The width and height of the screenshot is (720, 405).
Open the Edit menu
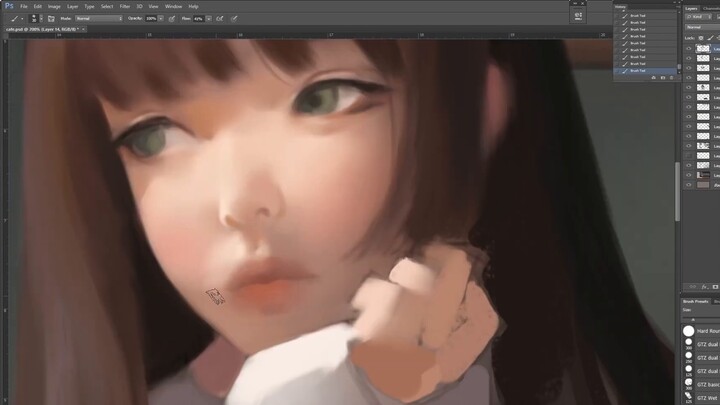click(38, 6)
